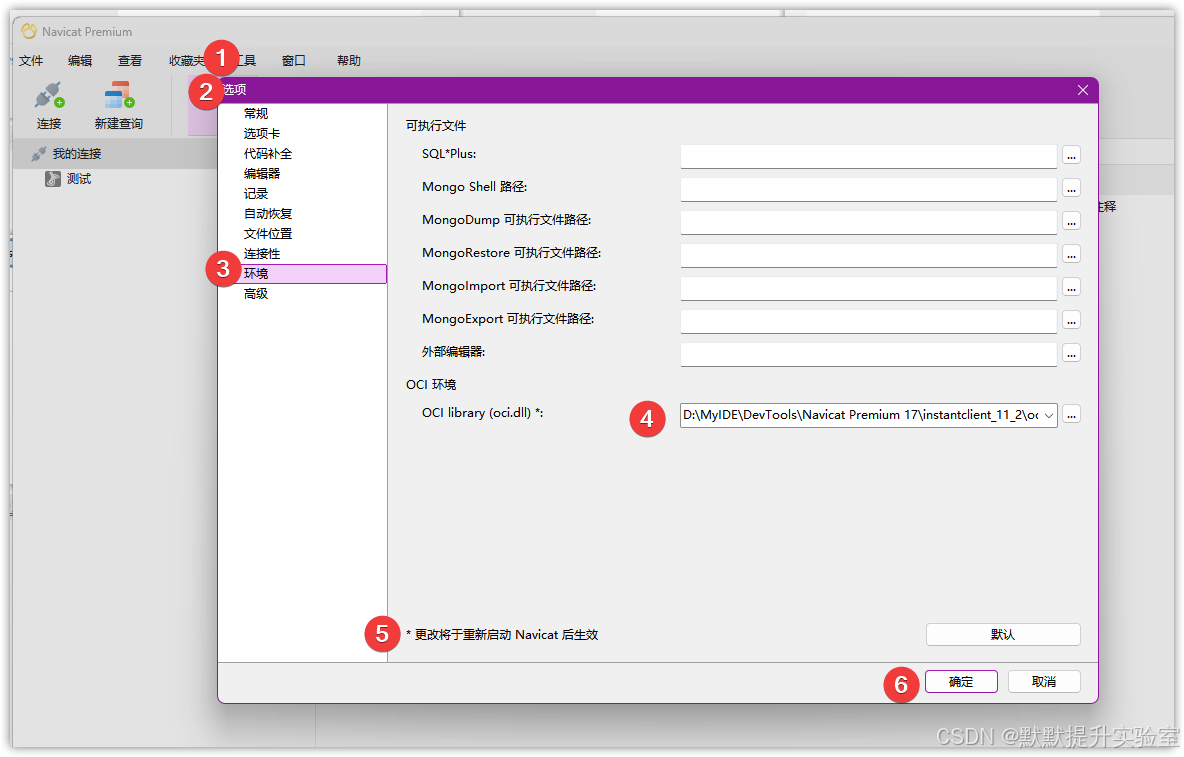Open the 编辑 menu

click(x=80, y=60)
